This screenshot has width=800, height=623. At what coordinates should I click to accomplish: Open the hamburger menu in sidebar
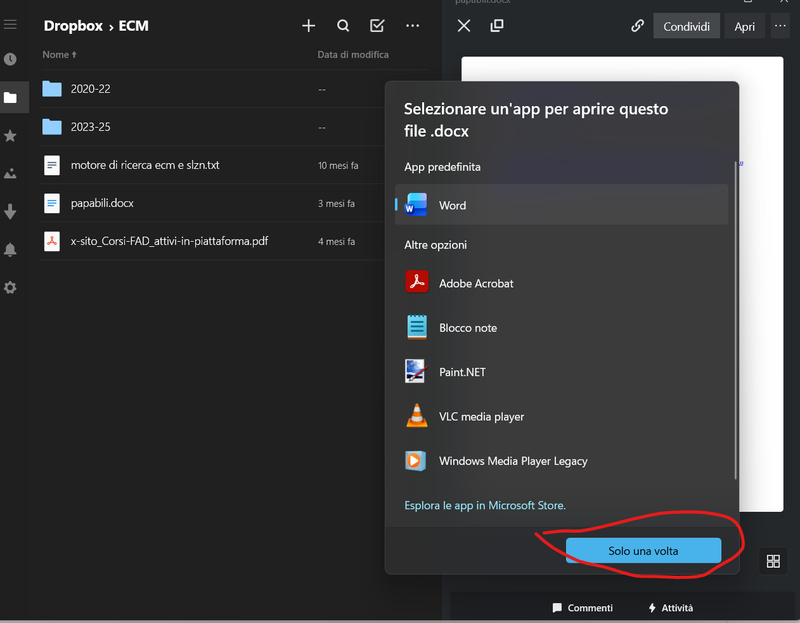(x=10, y=24)
